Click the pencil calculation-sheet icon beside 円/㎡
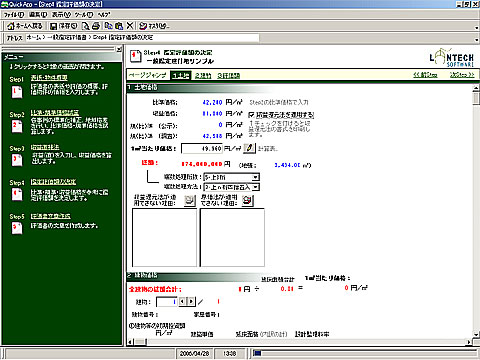The height and width of the screenshot is (360, 480). pos(249,148)
